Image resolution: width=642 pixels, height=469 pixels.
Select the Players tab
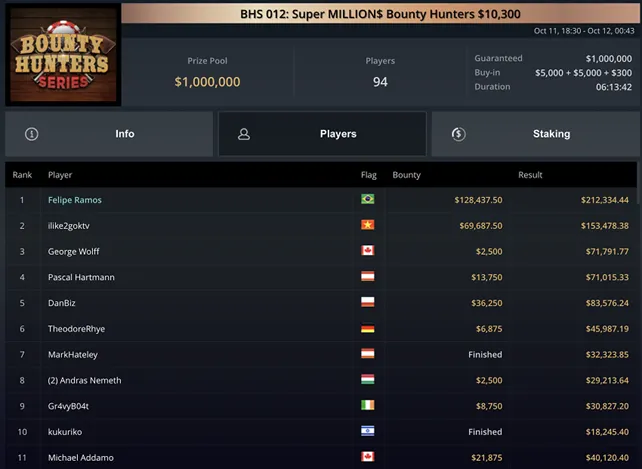(322, 134)
